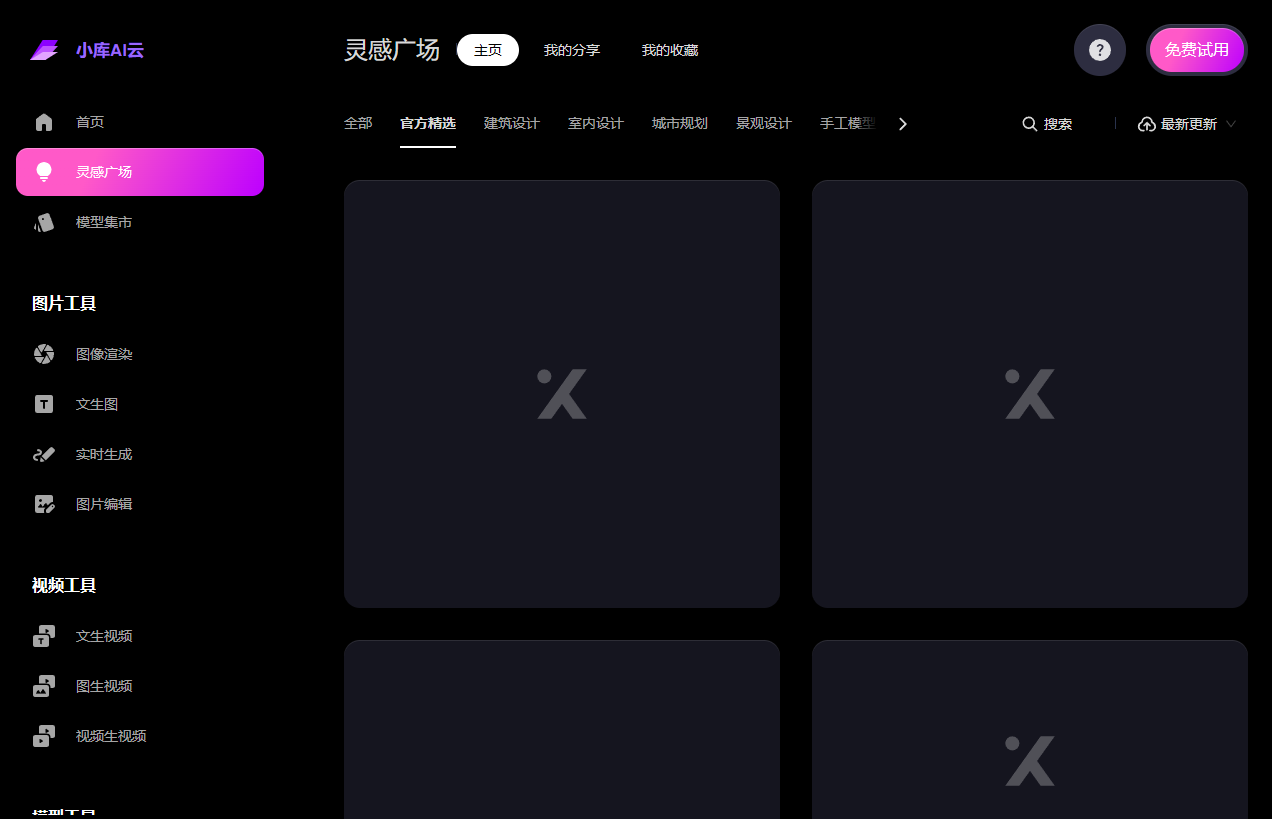Switch to the 我的分享 tab
The height and width of the screenshot is (819, 1272).
tap(571, 49)
